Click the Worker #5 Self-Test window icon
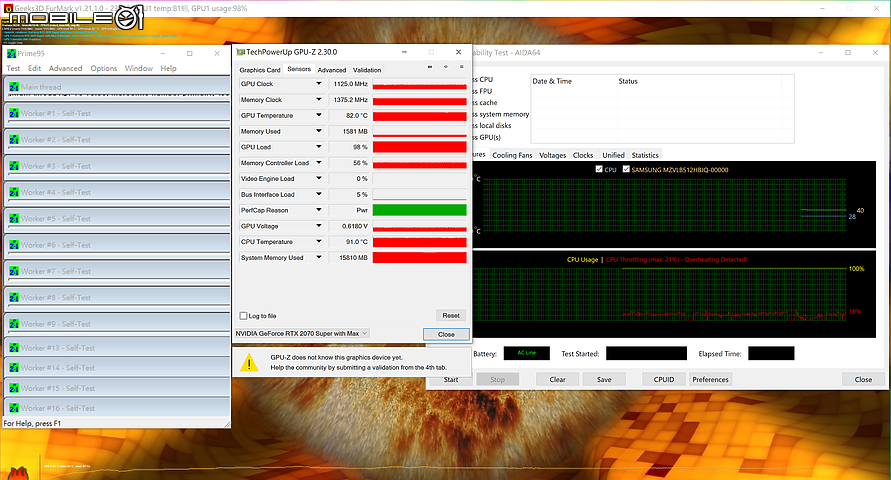 tap(14, 219)
